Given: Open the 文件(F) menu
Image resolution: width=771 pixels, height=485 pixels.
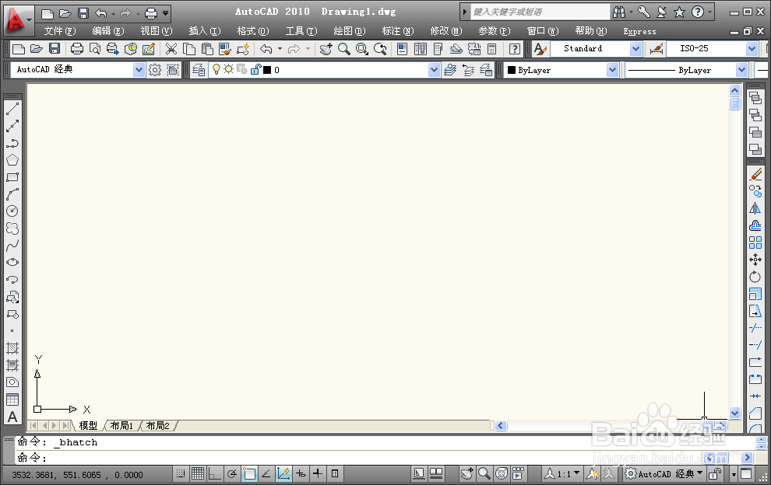Looking at the screenshot, I should [59, 31].
